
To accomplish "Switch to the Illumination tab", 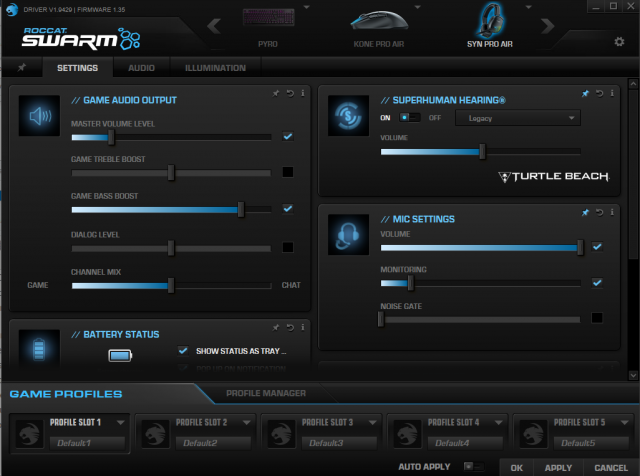I will [x=215, y=68].
